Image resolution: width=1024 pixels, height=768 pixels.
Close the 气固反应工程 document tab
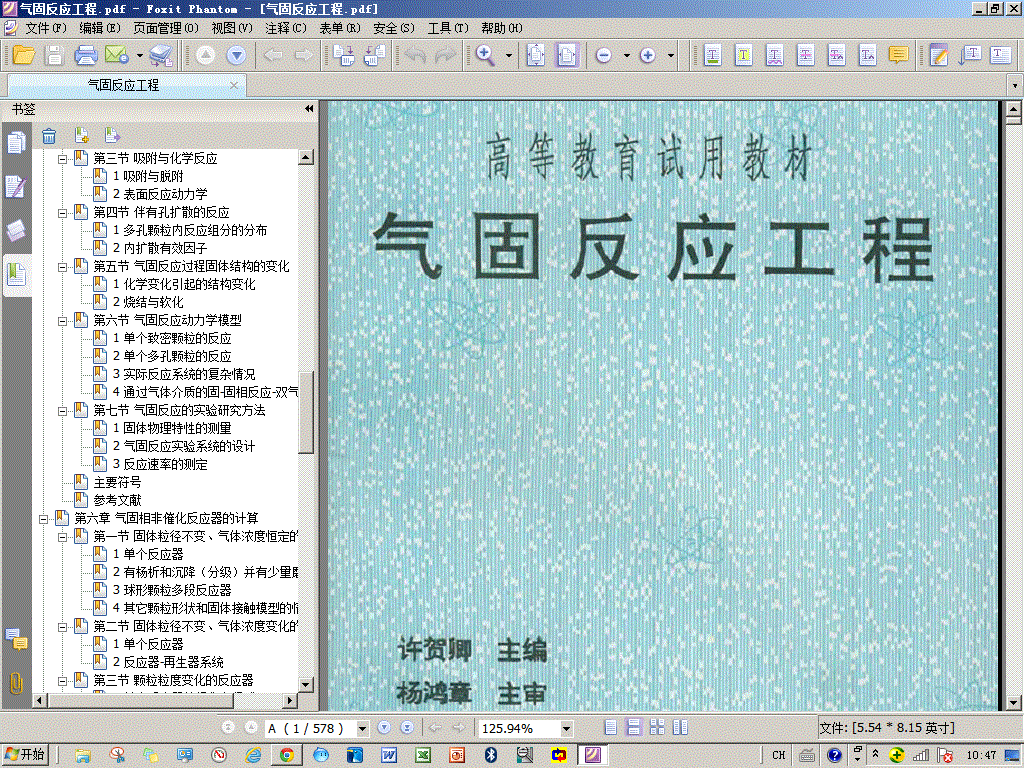tap(234, 85)
